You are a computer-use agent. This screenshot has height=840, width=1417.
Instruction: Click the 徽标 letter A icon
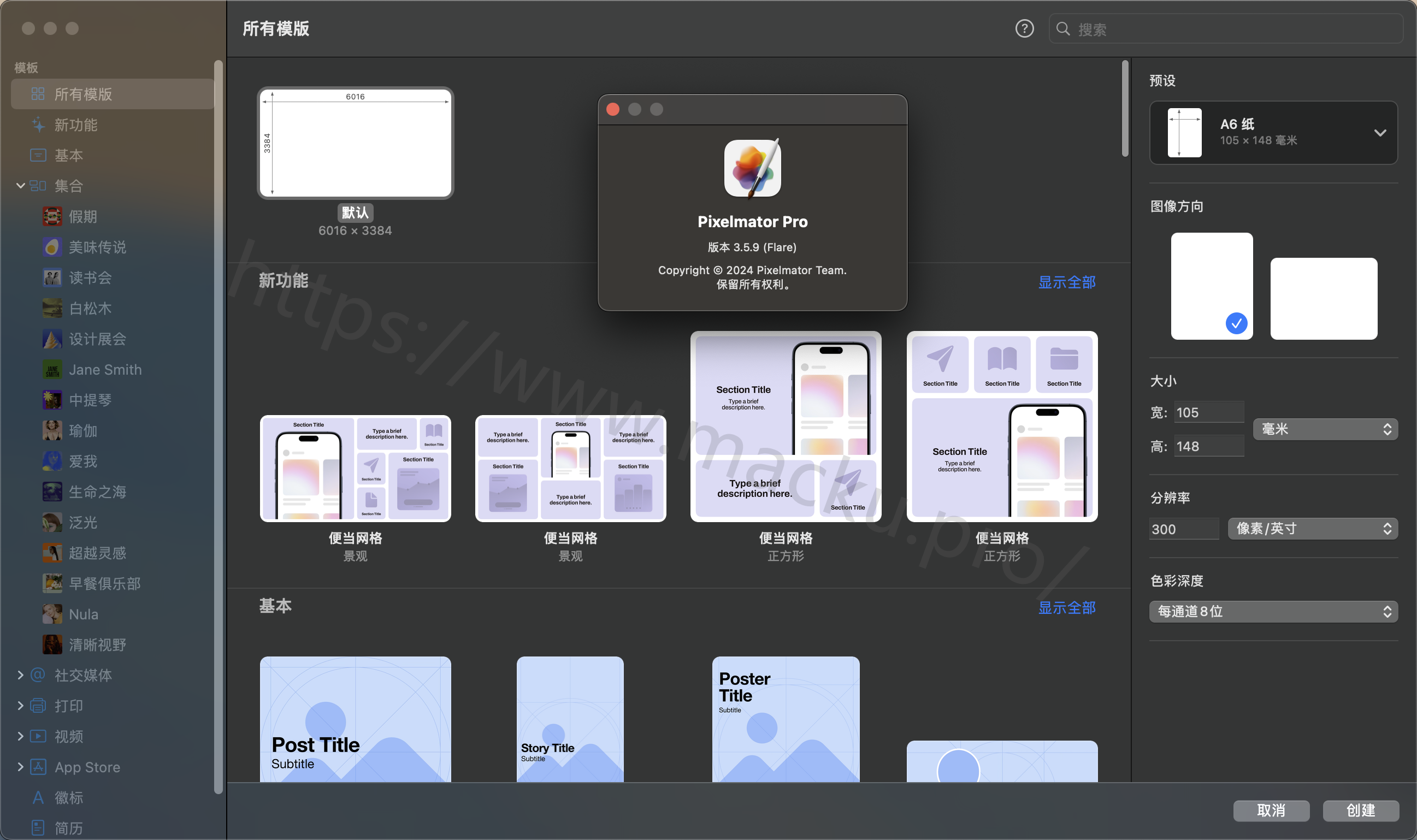pyautogui.click(x=38, y=797)
